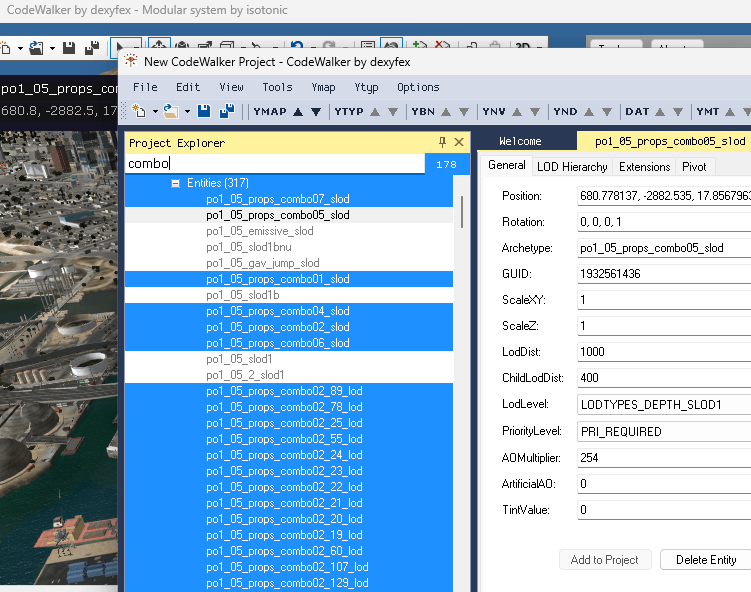Open the View menu

click(x=231, y=87)
